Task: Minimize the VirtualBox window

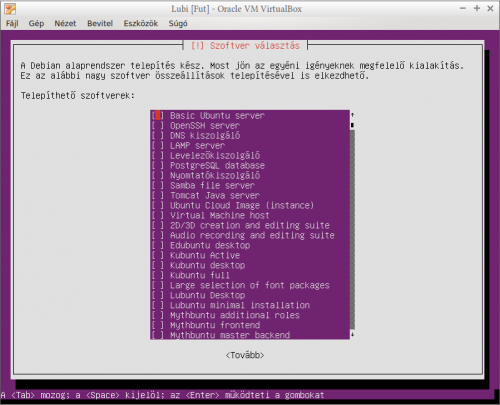Action: click(x=463, y=9)
